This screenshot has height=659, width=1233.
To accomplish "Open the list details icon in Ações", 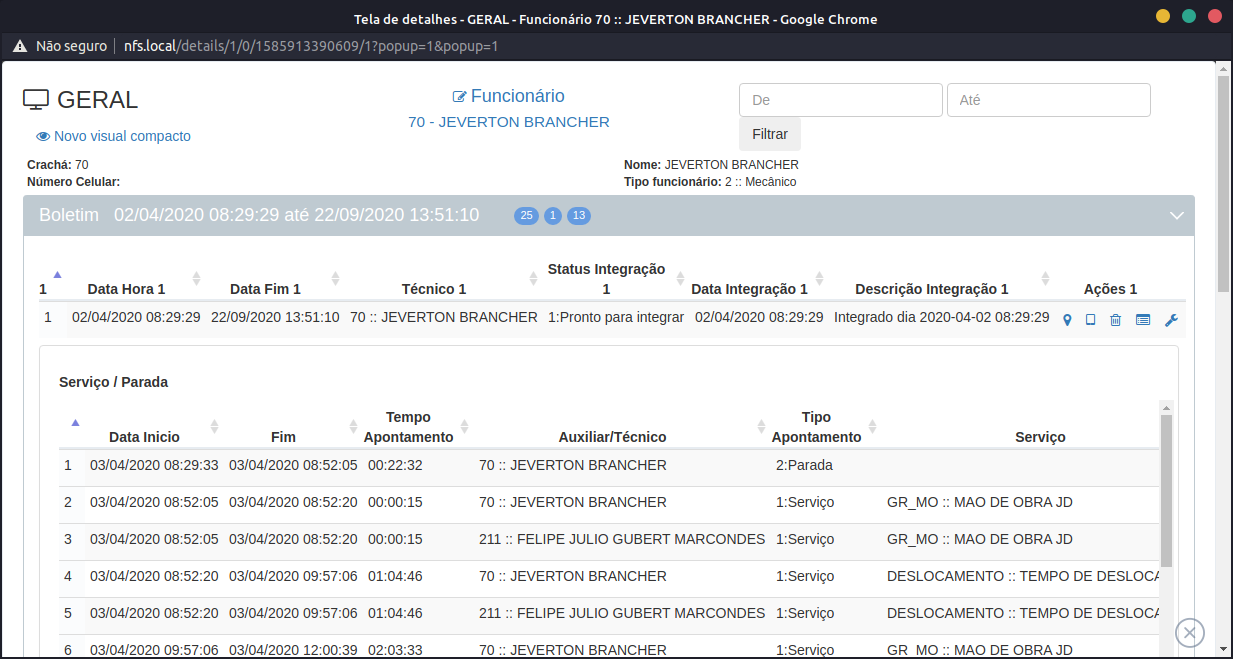I will point(1143,320).
